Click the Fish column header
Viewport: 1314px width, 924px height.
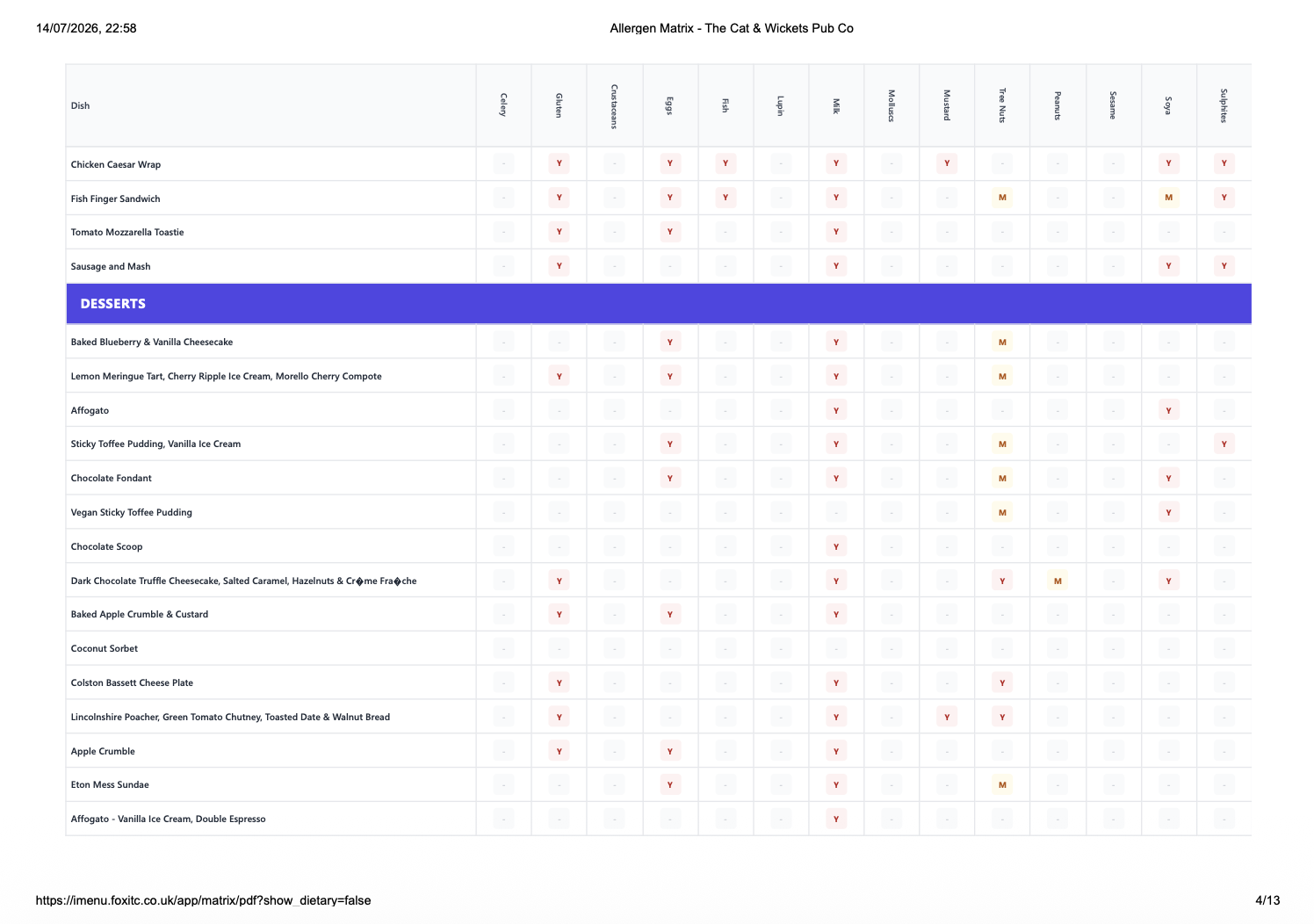point(725,105)
